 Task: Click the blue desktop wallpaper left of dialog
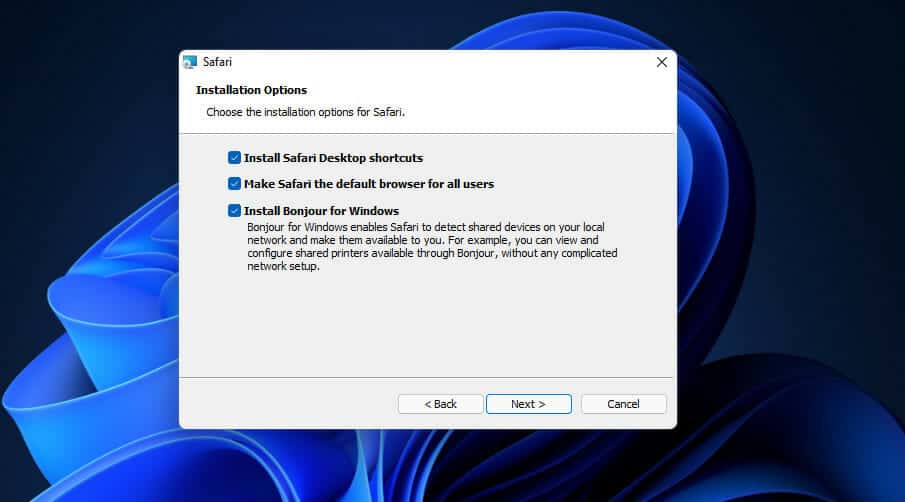click(90, 300)
